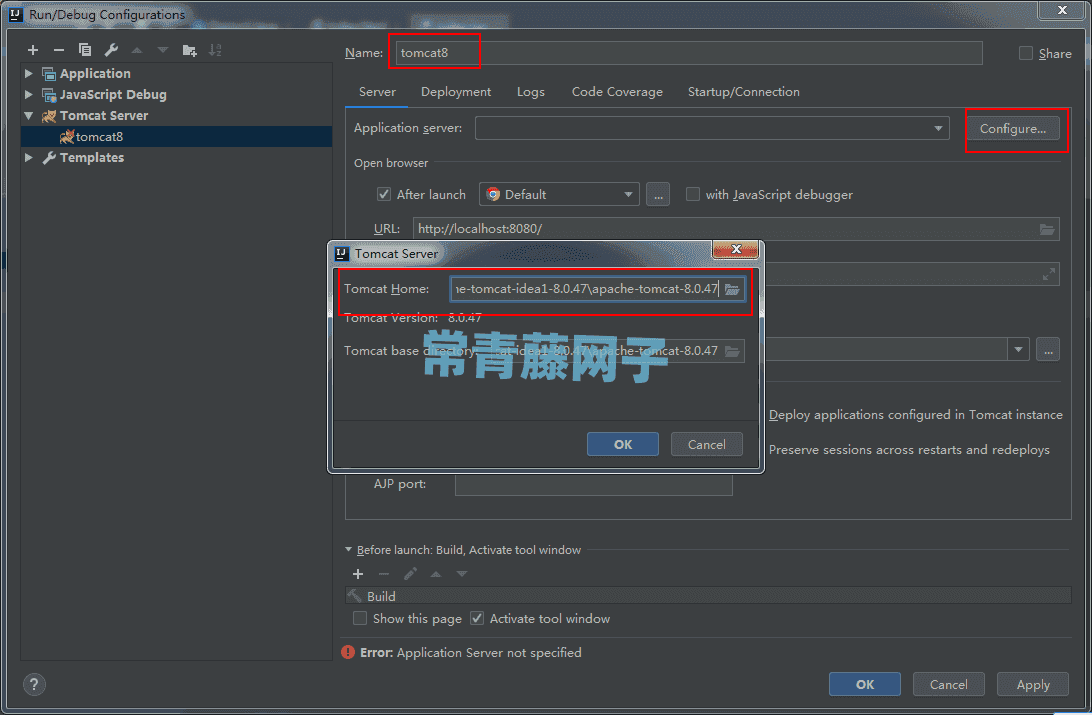Image resolution: width=1092 pixels, height=715 pixels.
Task: Copy the selected configuration
Action: (x=85, y=50)
